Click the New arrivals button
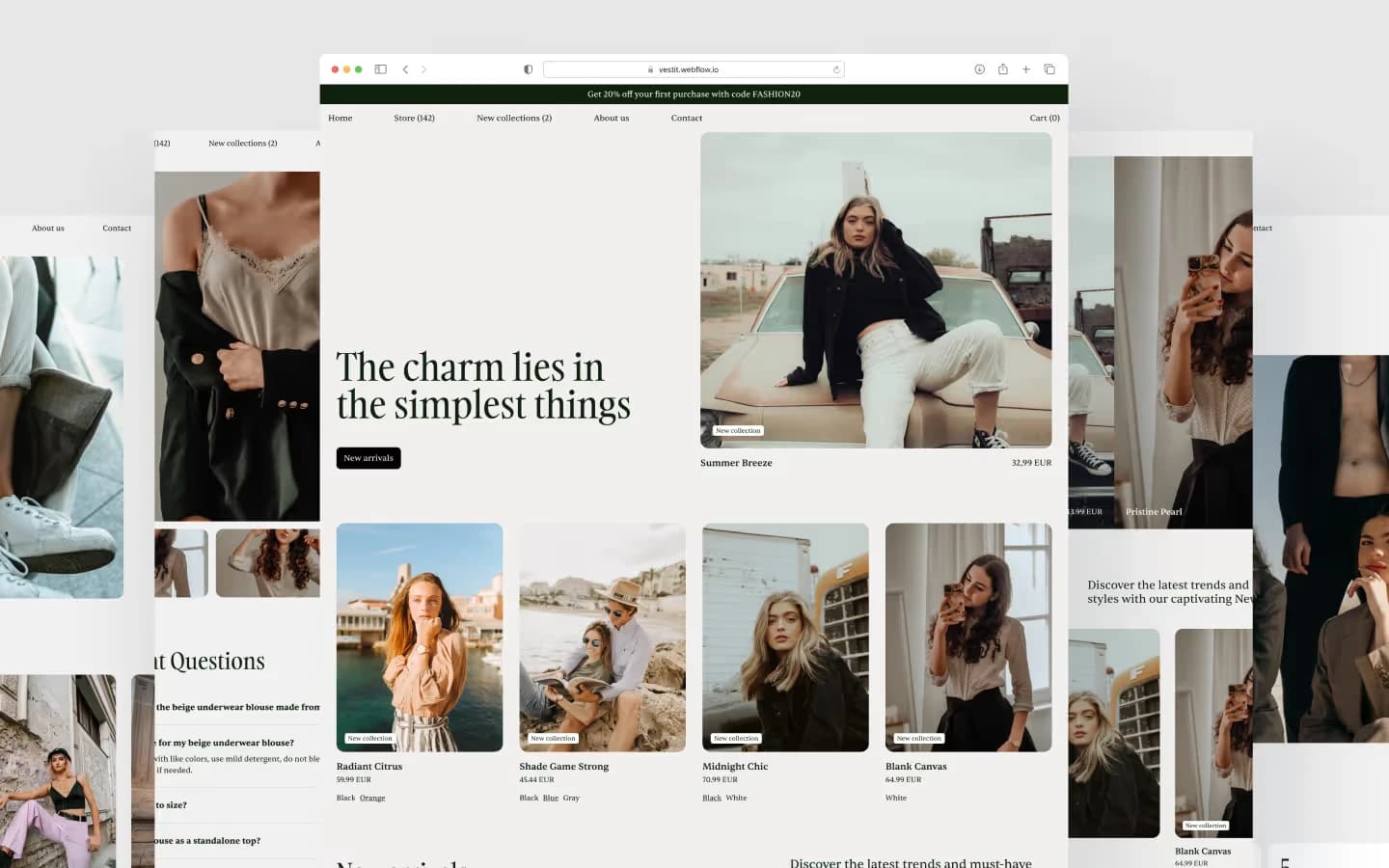The width and height of the screenshot is (1389, 868). coord(368,458)
